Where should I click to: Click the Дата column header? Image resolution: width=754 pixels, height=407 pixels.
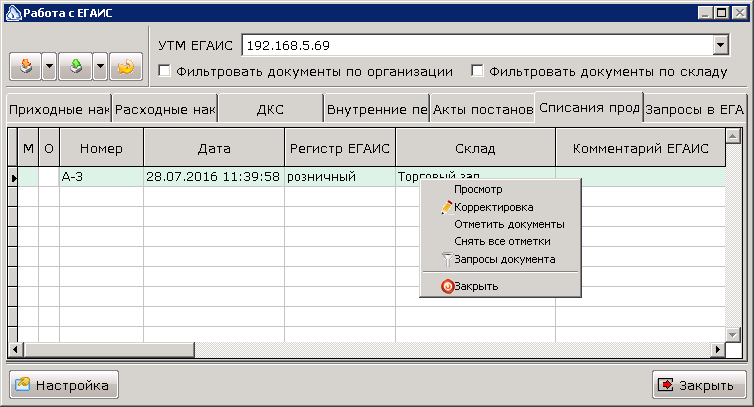pos(214,149)
